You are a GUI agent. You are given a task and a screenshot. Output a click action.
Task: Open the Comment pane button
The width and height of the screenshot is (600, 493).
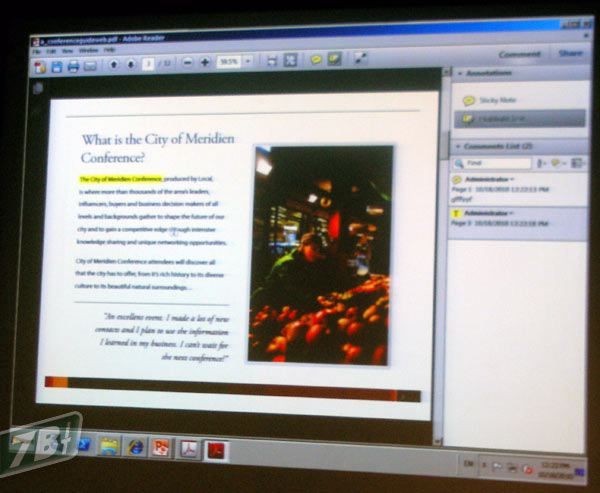[519, 54]
